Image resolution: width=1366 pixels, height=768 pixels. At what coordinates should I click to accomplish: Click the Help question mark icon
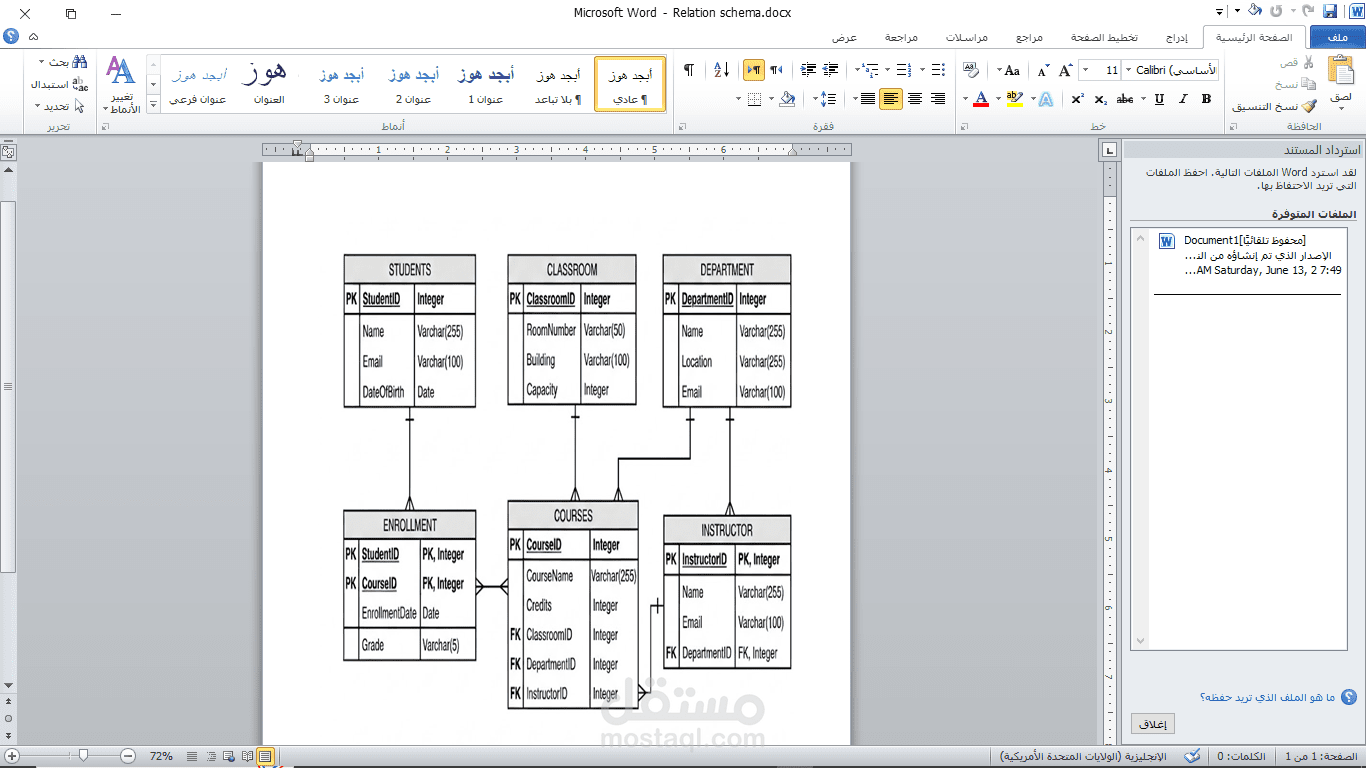(x=11, y=36)
